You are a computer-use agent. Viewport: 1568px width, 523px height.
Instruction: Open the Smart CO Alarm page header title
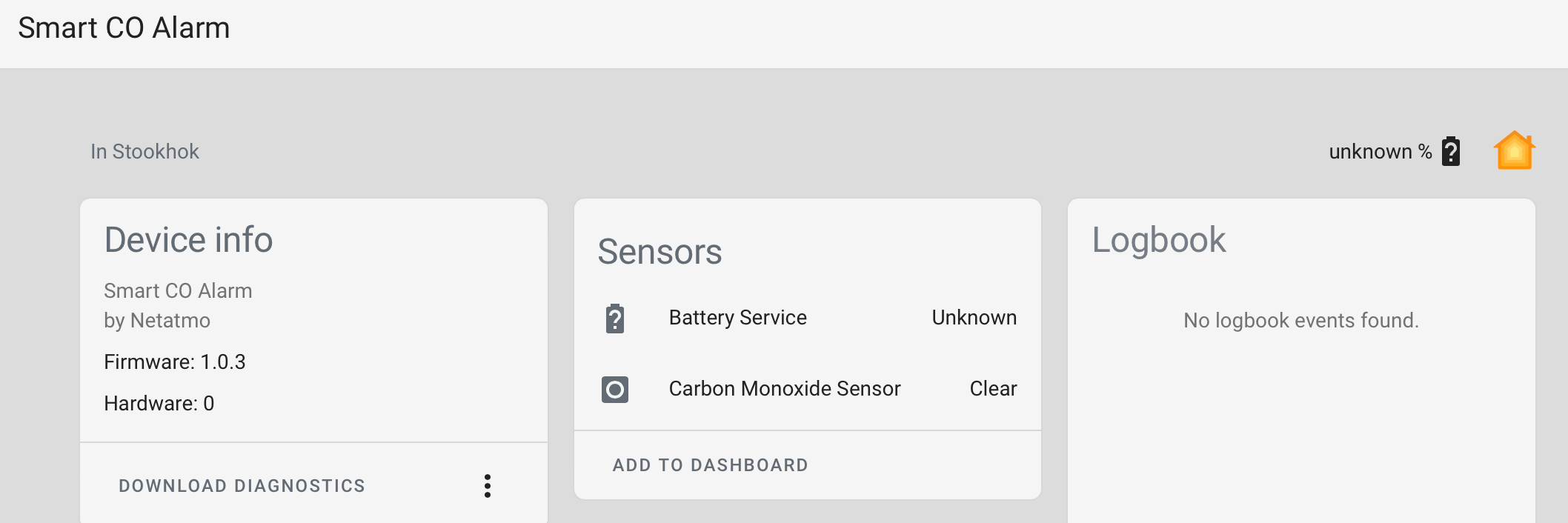click(x=123, y=27)
